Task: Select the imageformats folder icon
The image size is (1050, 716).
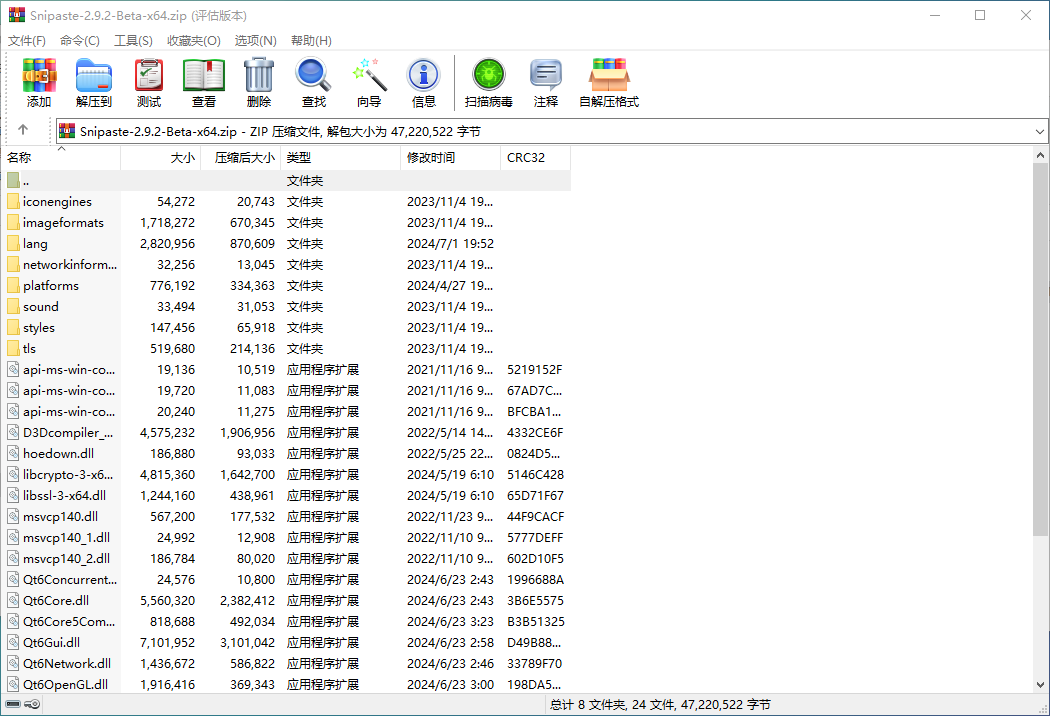Action: pos(13,222)
